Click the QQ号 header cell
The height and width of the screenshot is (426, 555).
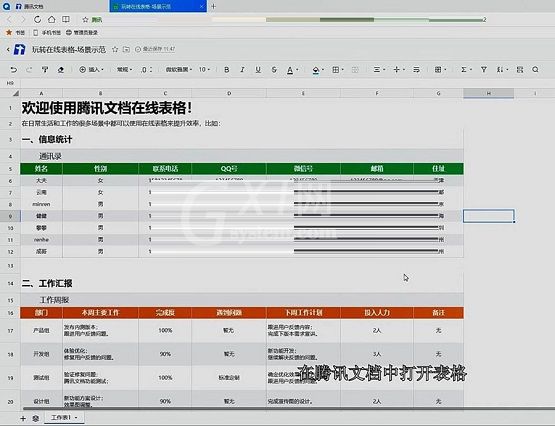[x=229, y=169]
